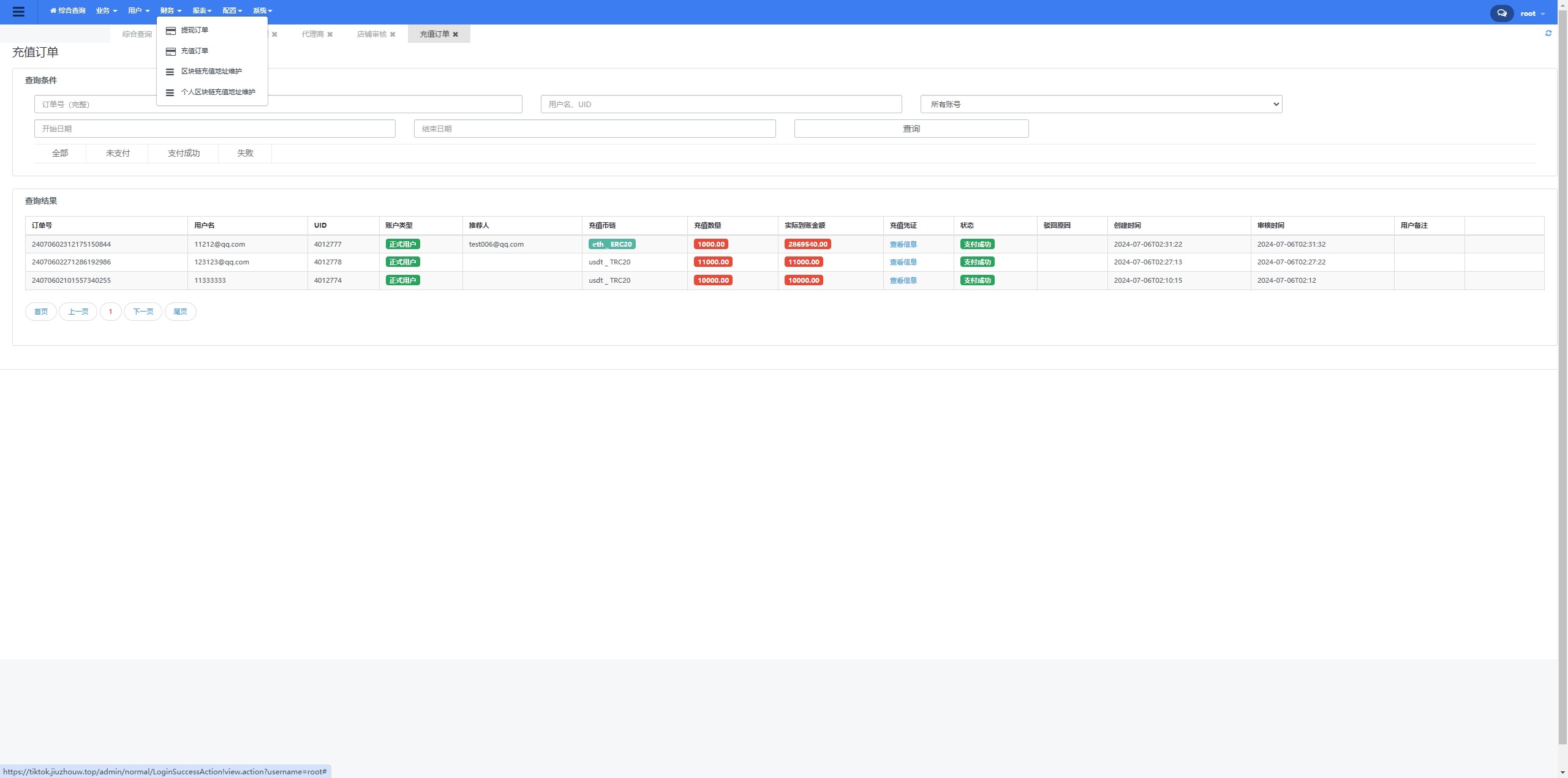Open 查看信息 for user 123123@qq.com
1568x778 pixels.
click(x=903, y=262)
